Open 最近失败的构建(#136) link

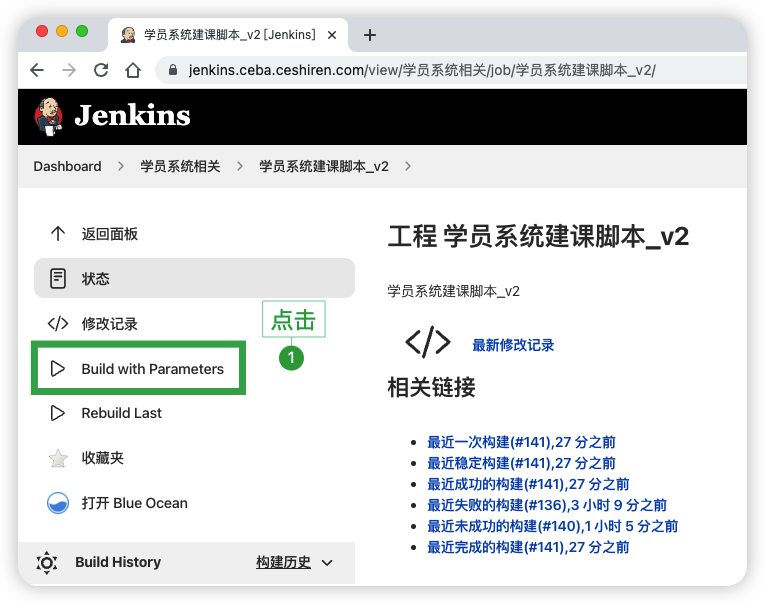click(546, 505)
